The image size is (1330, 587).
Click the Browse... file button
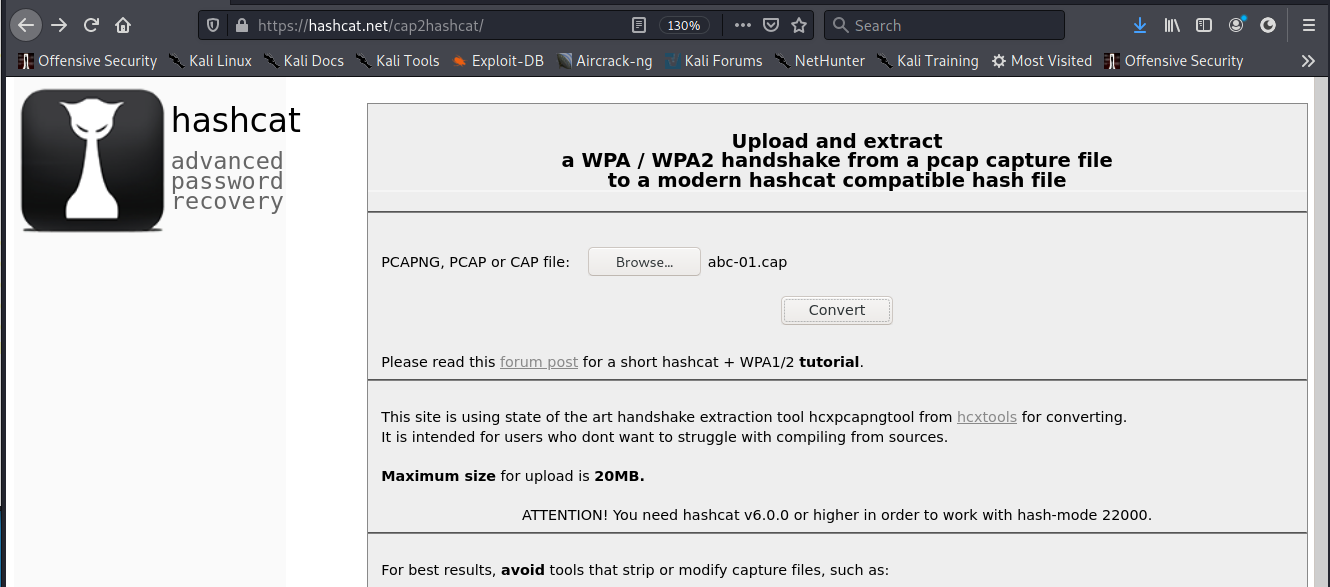click(x=644, y=262)
